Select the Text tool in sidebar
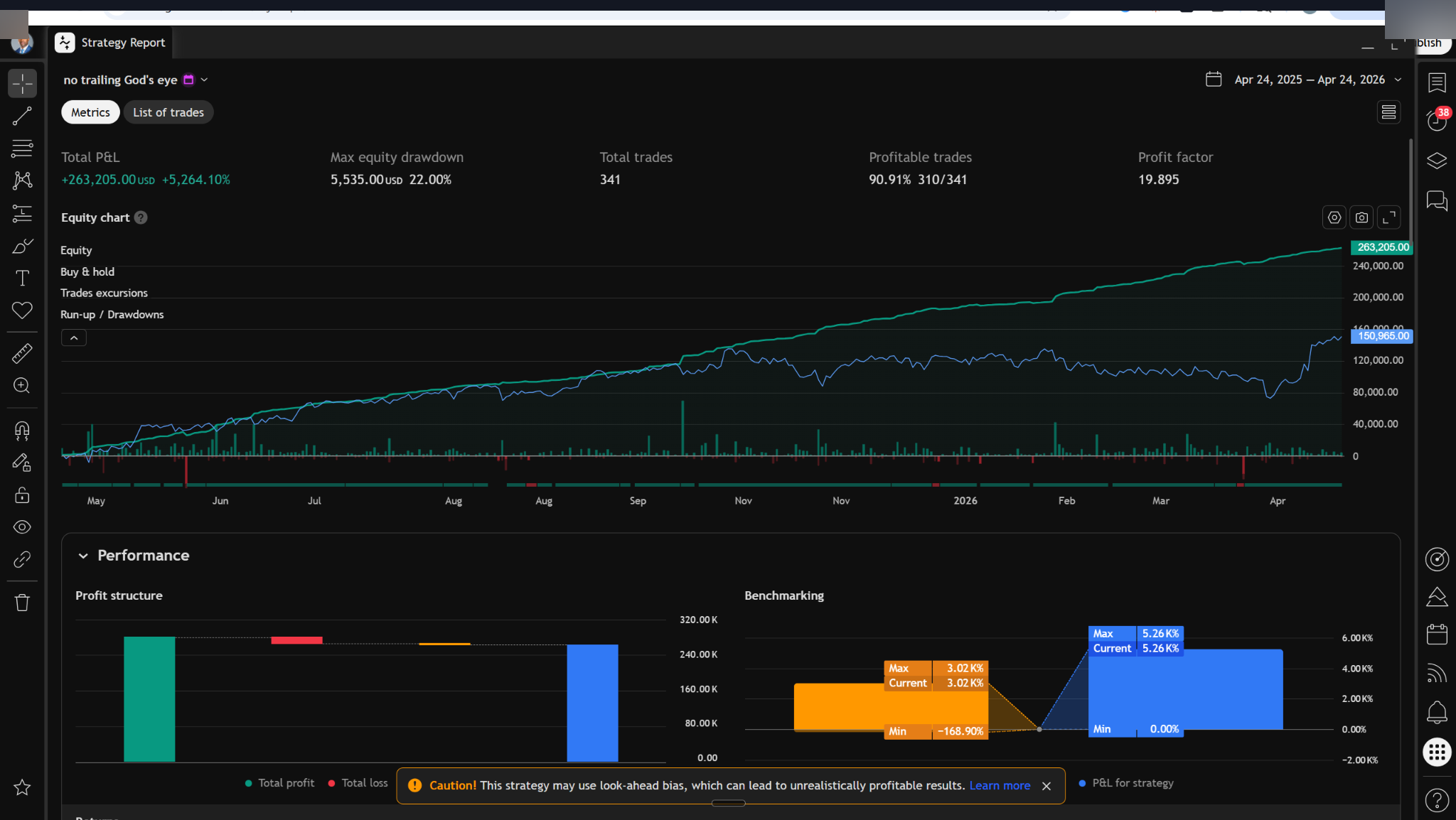 [22, 278]
